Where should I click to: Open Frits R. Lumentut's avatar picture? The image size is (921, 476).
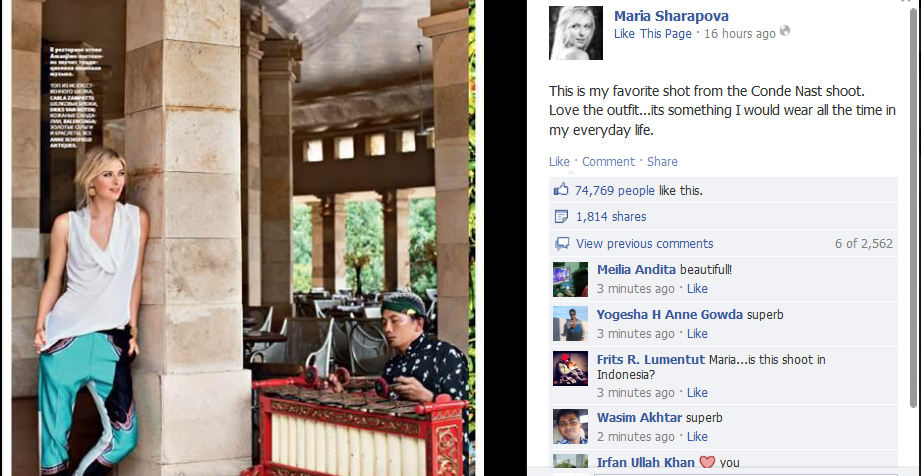pyautogui.click(x=570, y=368)
